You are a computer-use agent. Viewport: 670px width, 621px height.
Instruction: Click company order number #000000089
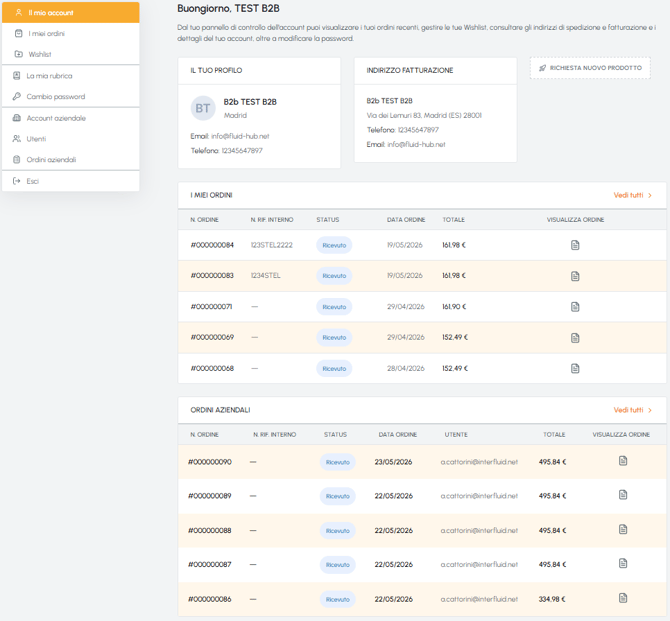(209, 496)
